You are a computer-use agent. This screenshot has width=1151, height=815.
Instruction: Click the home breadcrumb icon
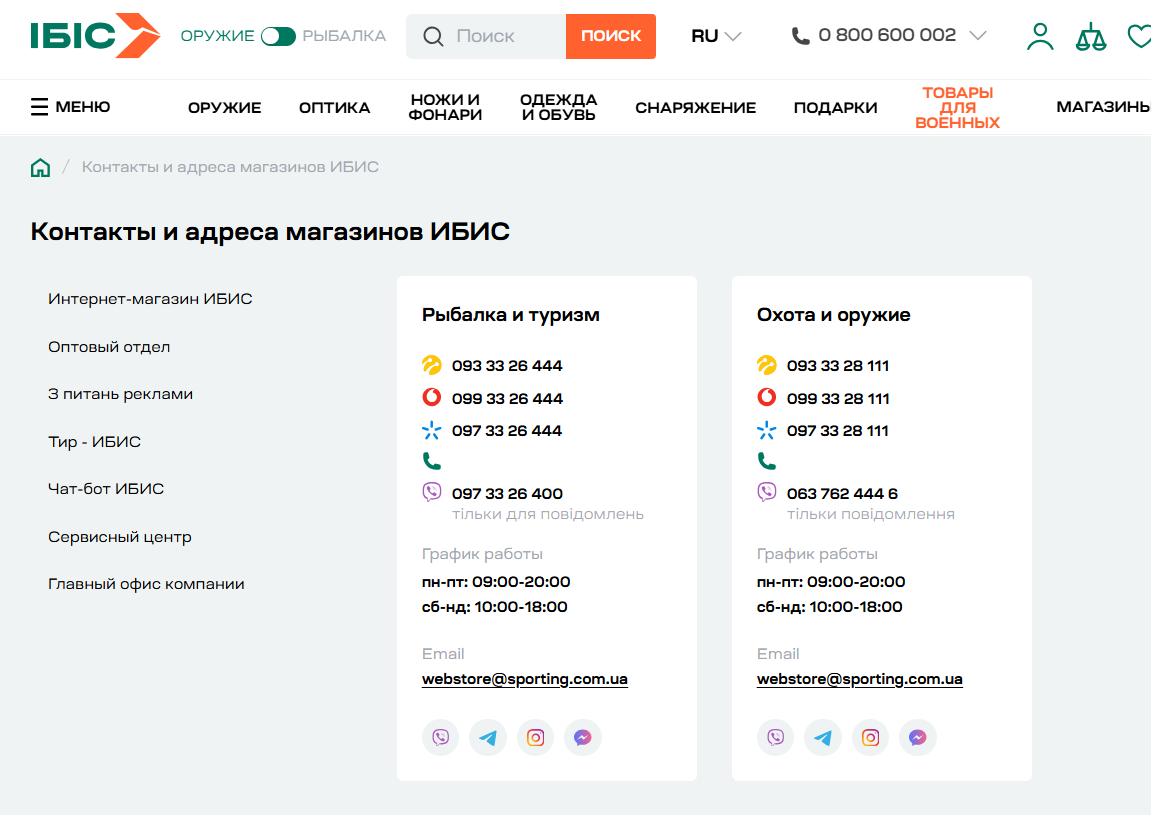coord(40,167)
